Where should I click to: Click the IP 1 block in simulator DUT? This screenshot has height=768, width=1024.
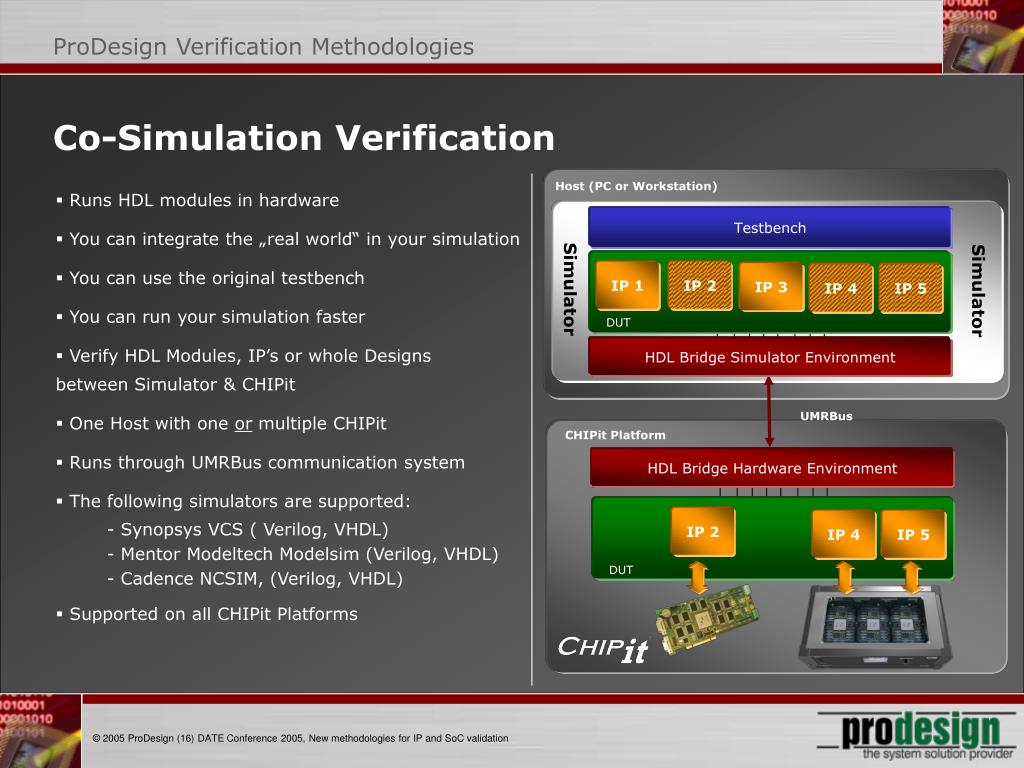pyautogui.click(x=628, y=285)
